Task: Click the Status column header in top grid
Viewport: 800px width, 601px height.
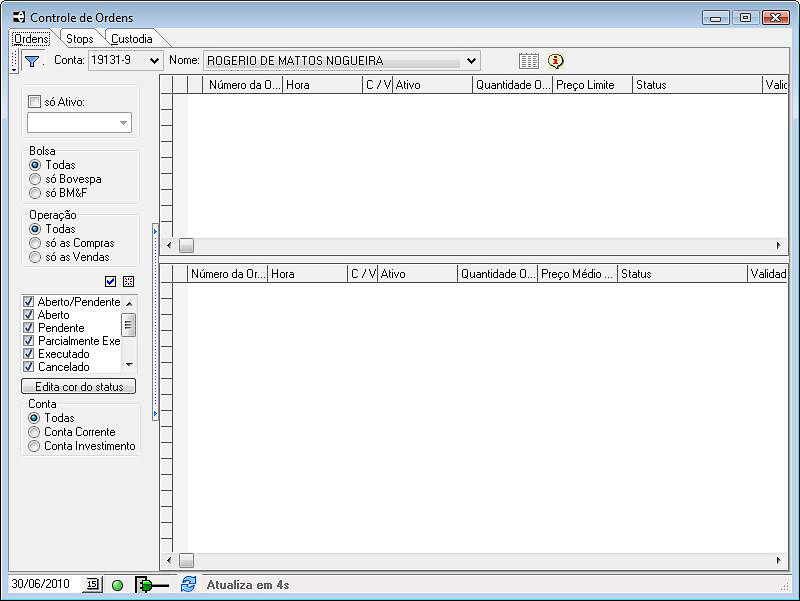Action: click(695, 85)
